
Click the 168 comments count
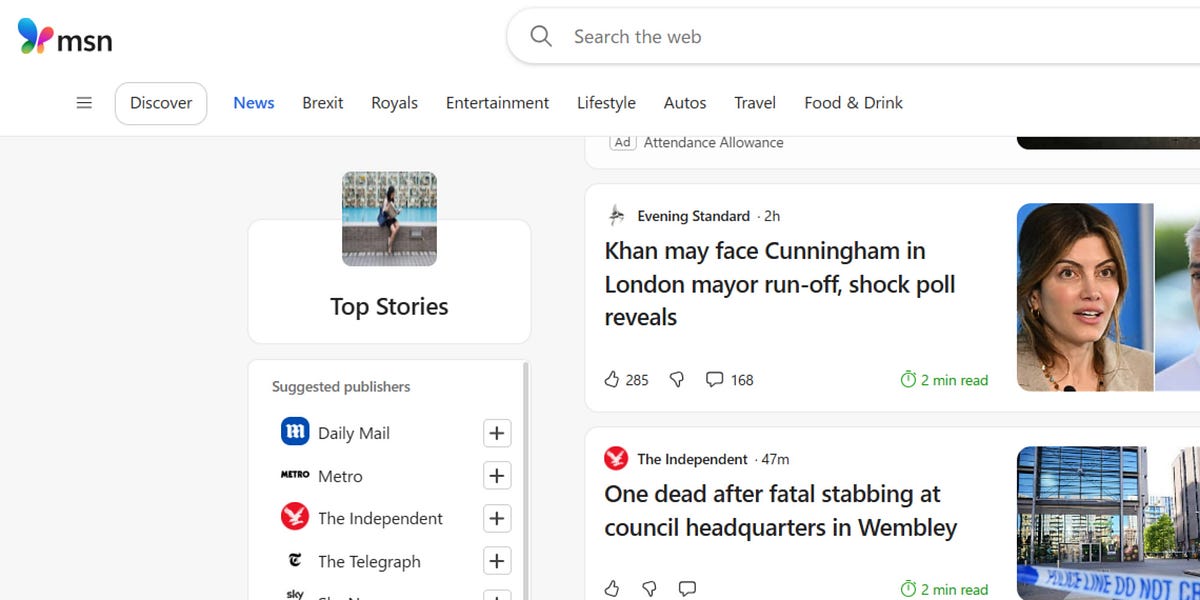[x=742, y=380]
